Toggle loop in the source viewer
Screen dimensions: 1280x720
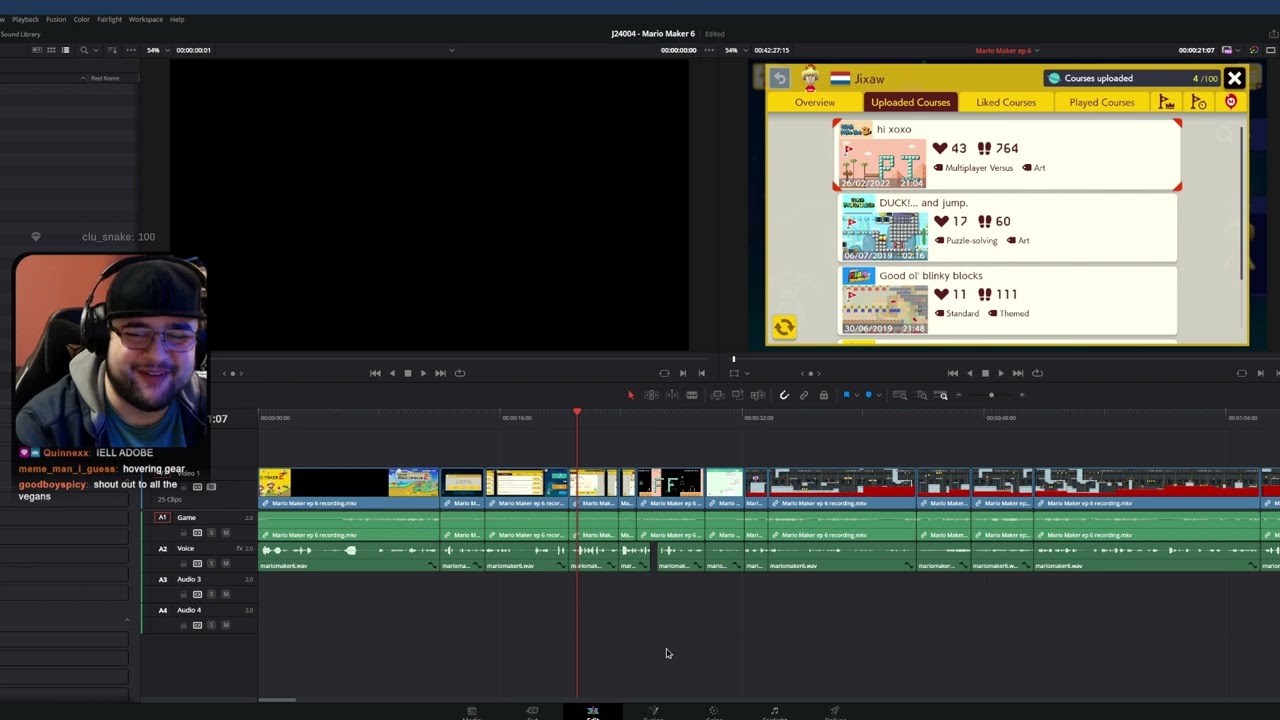pyautogui.click(x=460, y=373)
